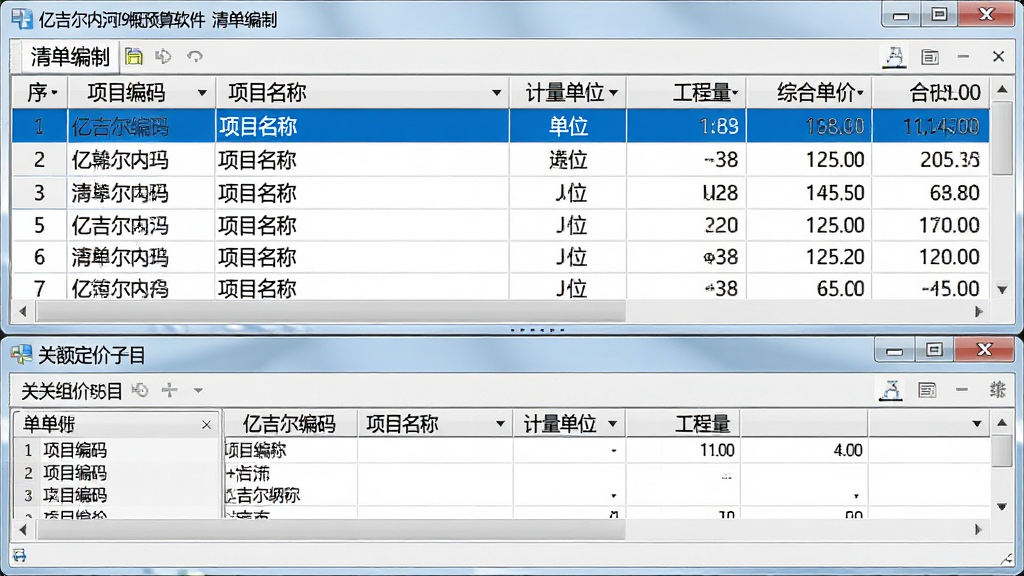Open the 计量单位 column dropdown in top table
Screen dimensions: 1024x576
point(613,93)
